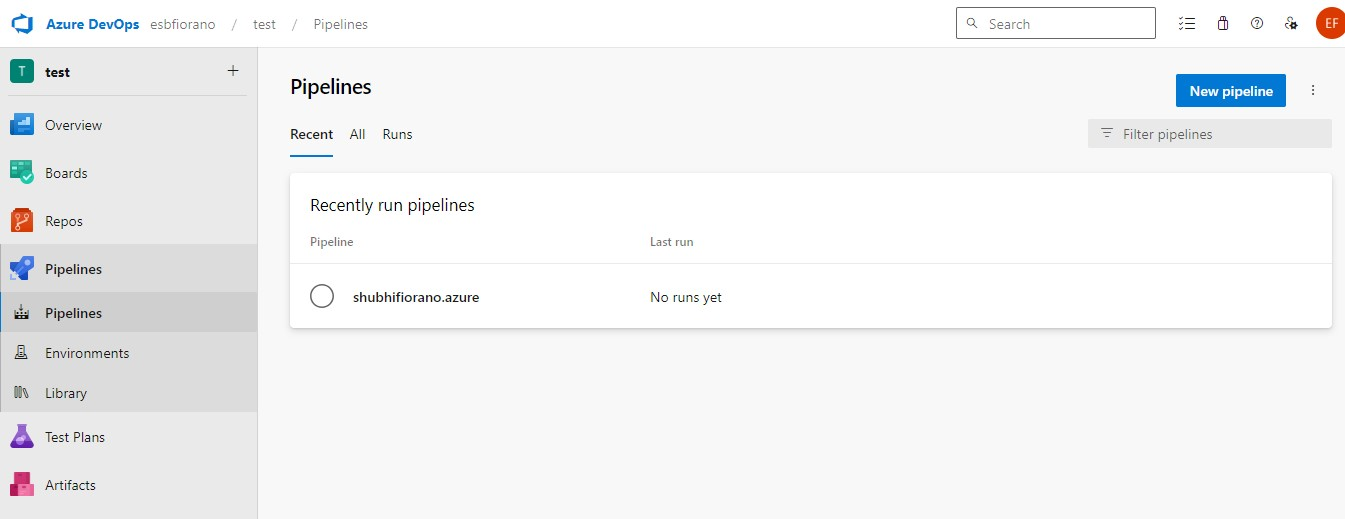Open Test Plans flask icon

pos(22,437)
